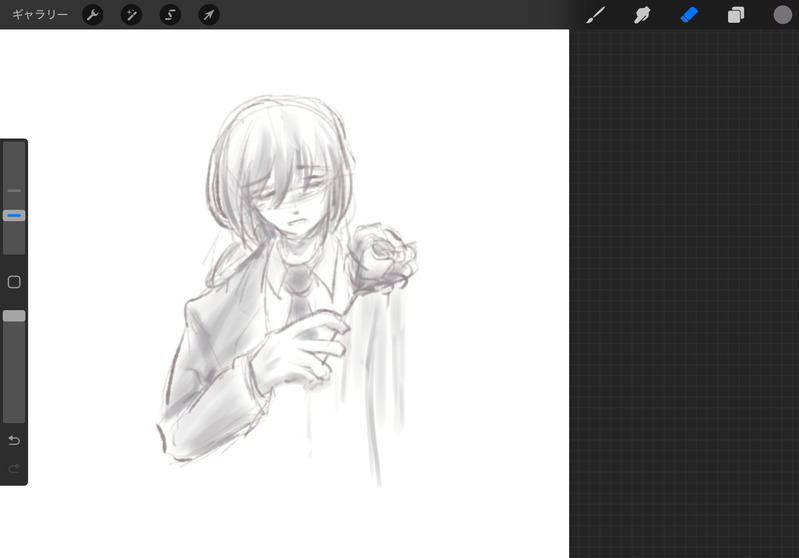Image resolution: width=799 pixels, height=558 pixels.
Task: Undo the last stroke with undo arrow
Action: 14,440
